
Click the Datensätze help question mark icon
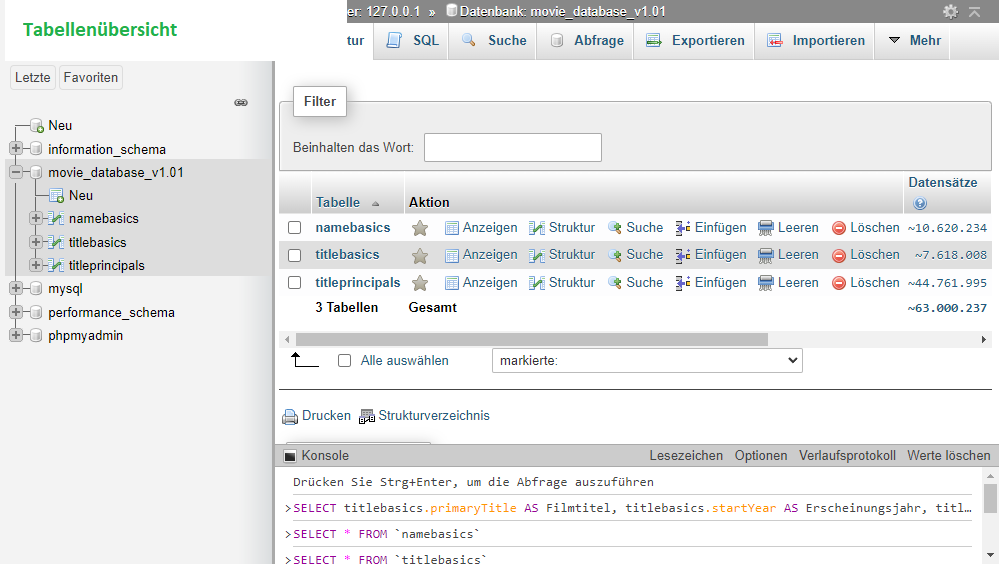click(x=920, y=203)
